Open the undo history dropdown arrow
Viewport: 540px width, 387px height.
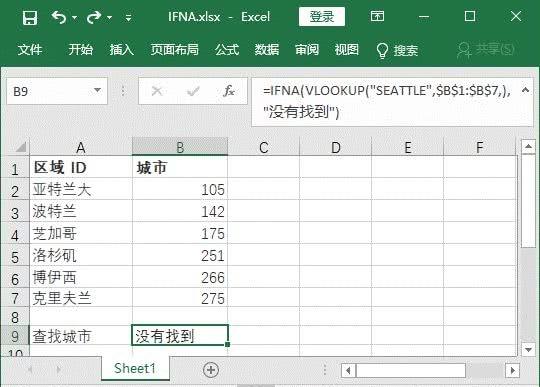click(74, 17)
